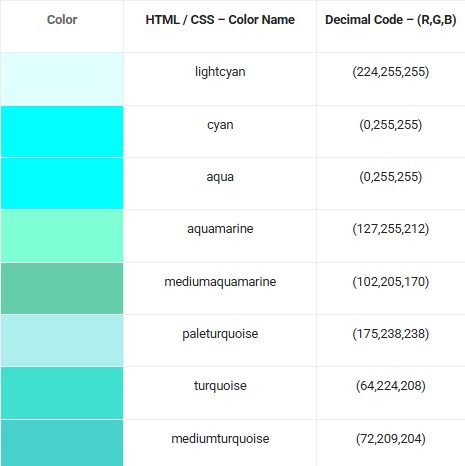Click the color swatch beside cyan
The width and height of the screenshot is (465, 466).
62,131
